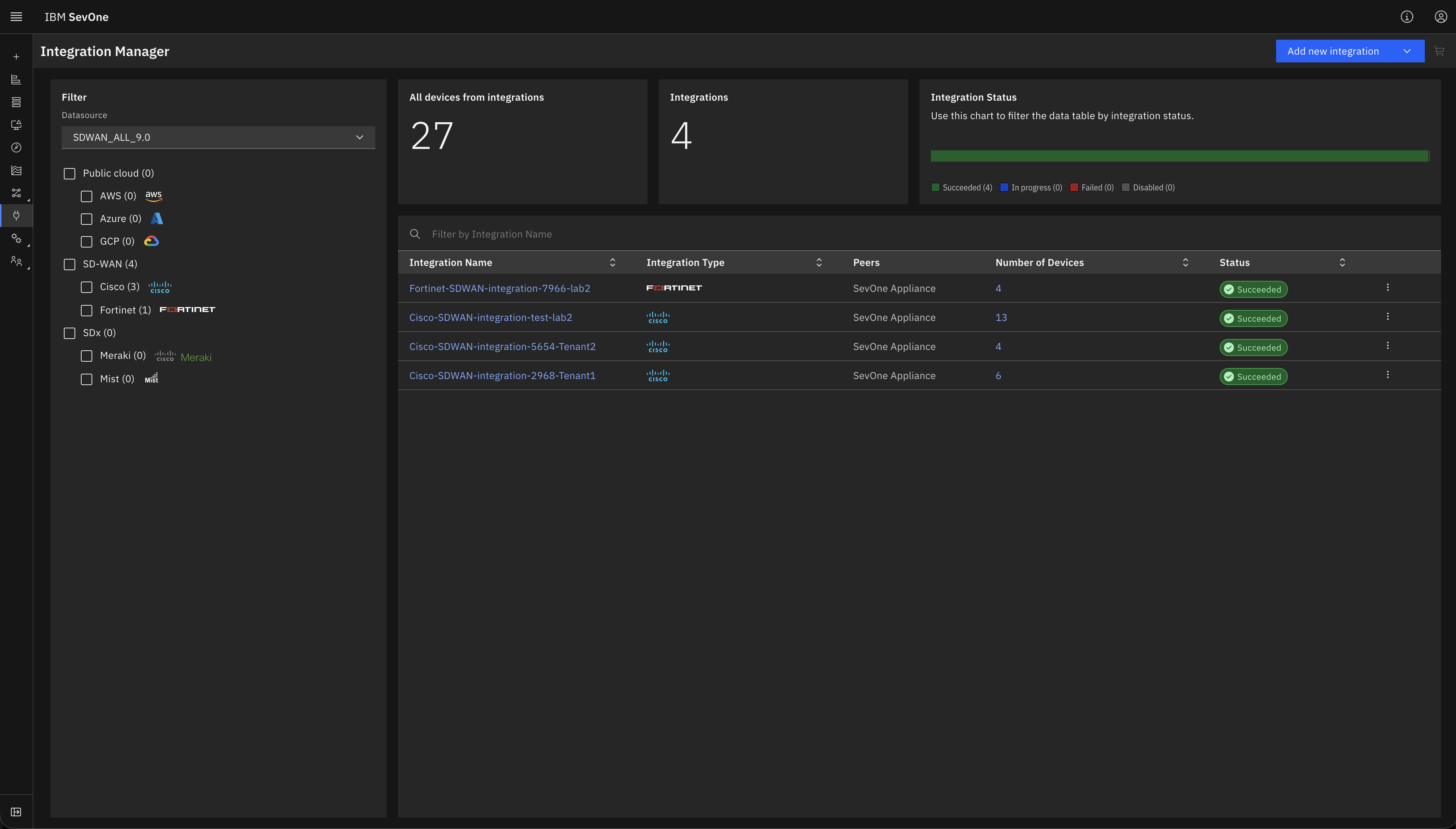Open the gears configuration sidebar icon
The width and height of the screenshot is (1456, 829).
pyautogui.click(x=17, y=239)
